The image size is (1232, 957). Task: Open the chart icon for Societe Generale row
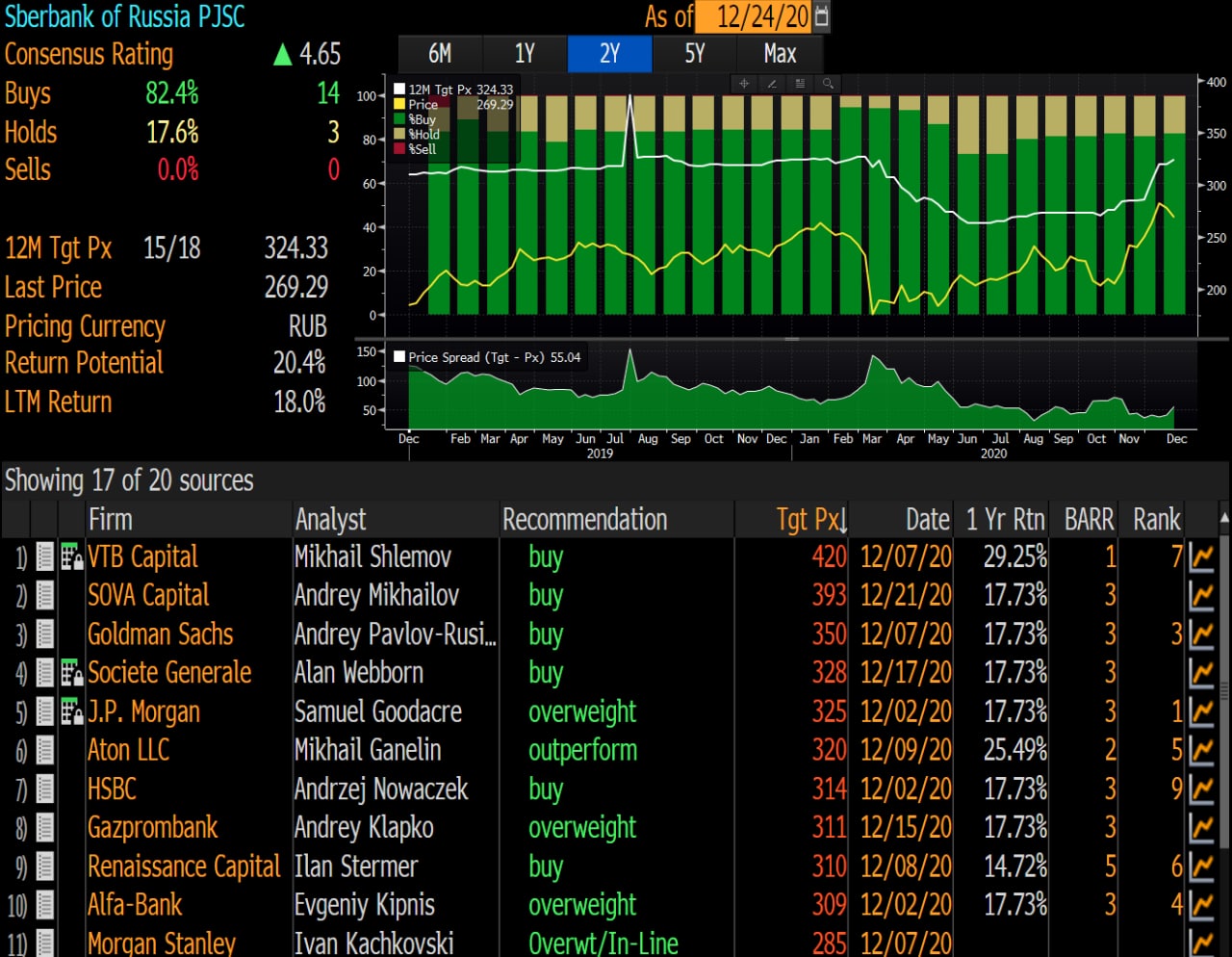tap(1201, 672)
